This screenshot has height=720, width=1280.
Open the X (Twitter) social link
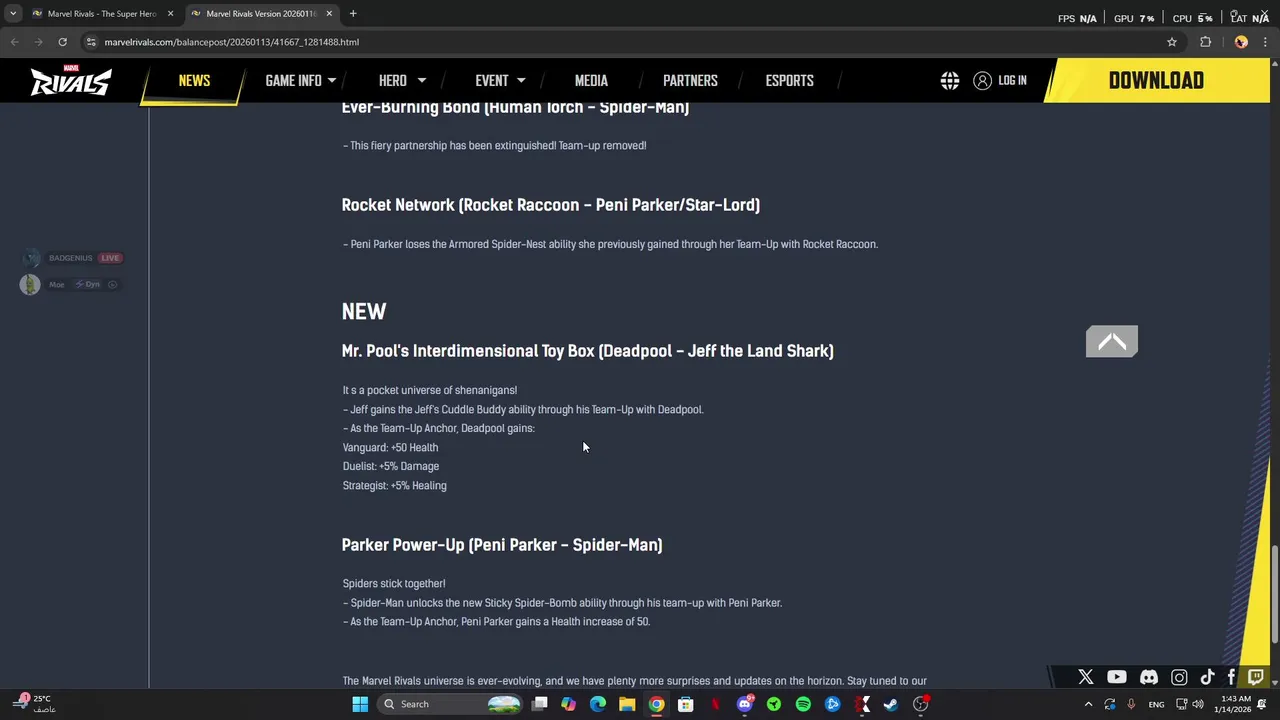click(1086, 677)
